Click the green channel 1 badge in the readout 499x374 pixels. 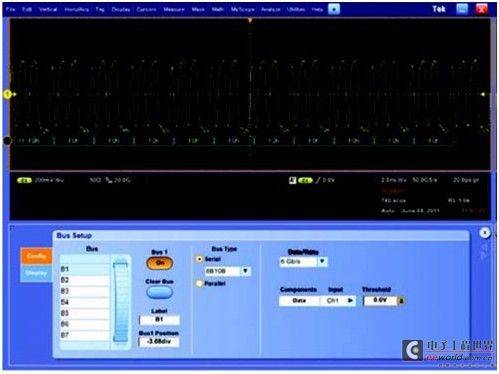pos(24,180)
